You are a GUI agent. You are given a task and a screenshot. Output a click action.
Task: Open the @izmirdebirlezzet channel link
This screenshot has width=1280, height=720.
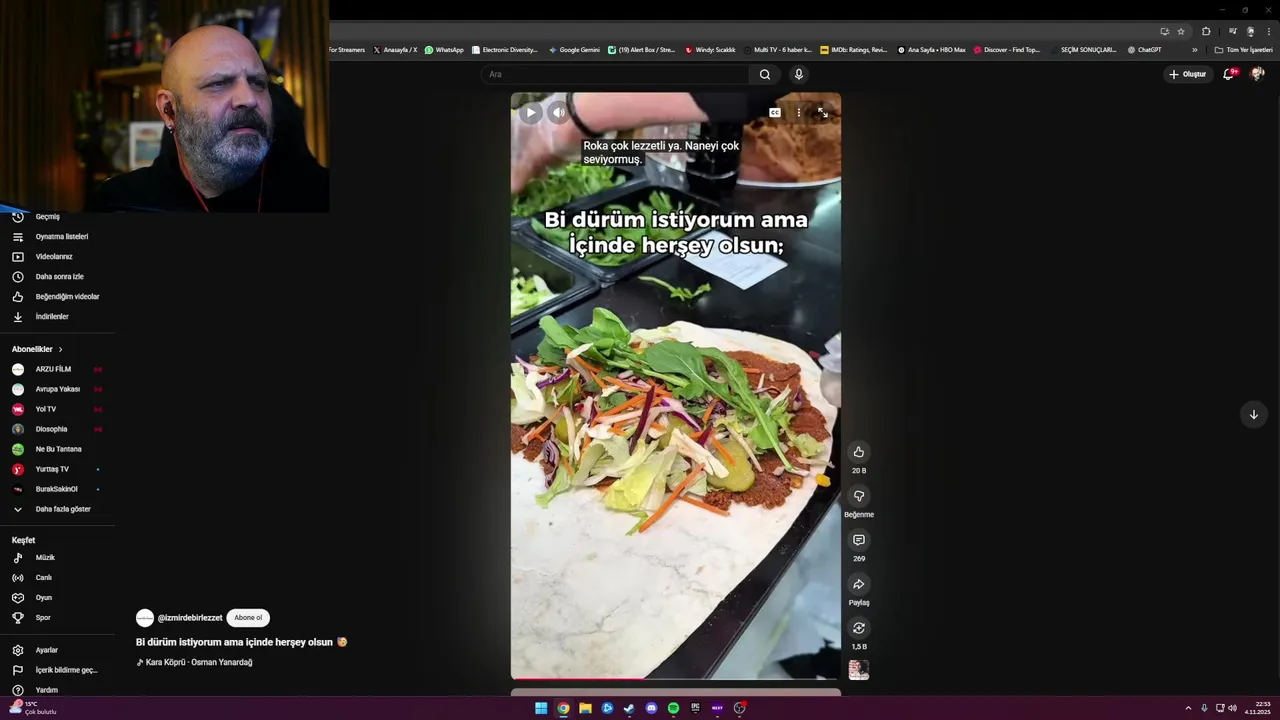[190, 618]
